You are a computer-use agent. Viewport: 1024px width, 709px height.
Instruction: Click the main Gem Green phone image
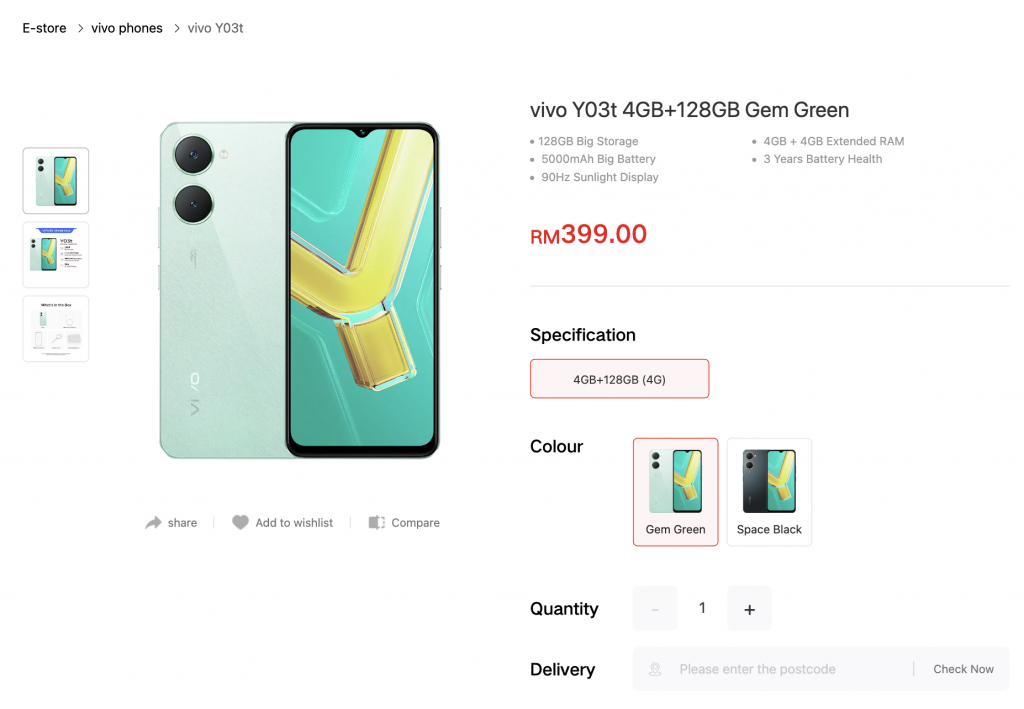click(300, 290)
